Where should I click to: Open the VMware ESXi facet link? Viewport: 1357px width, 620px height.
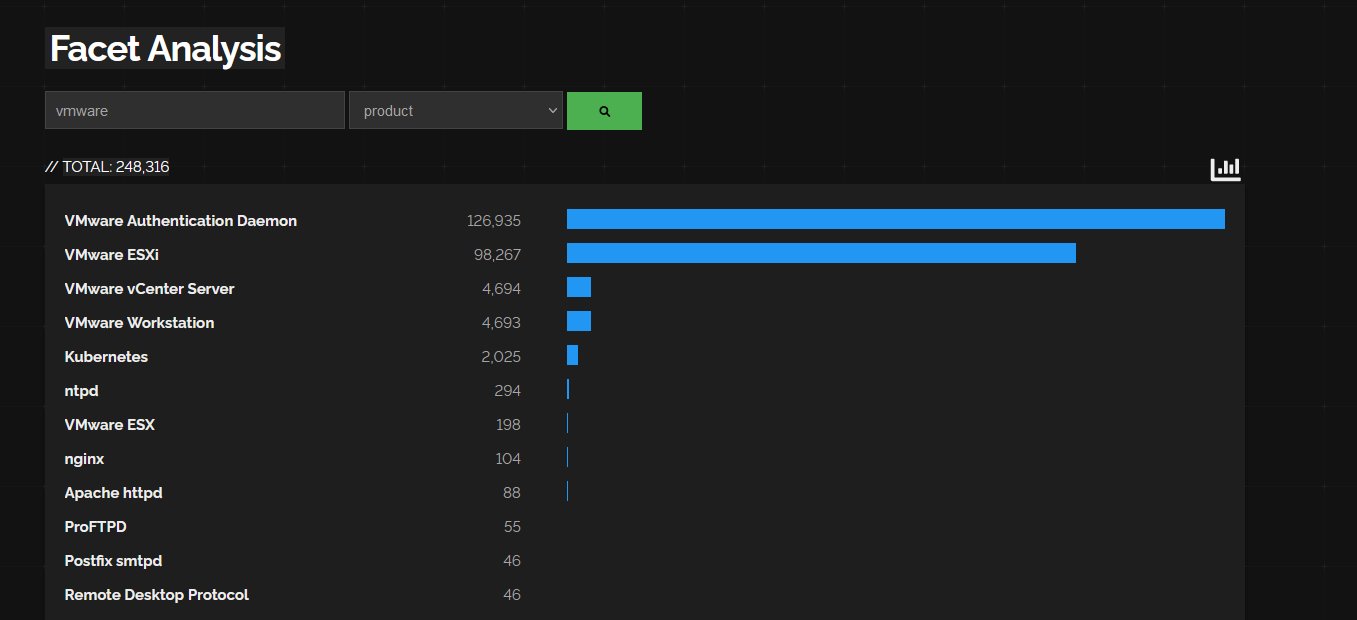point(111,255)
